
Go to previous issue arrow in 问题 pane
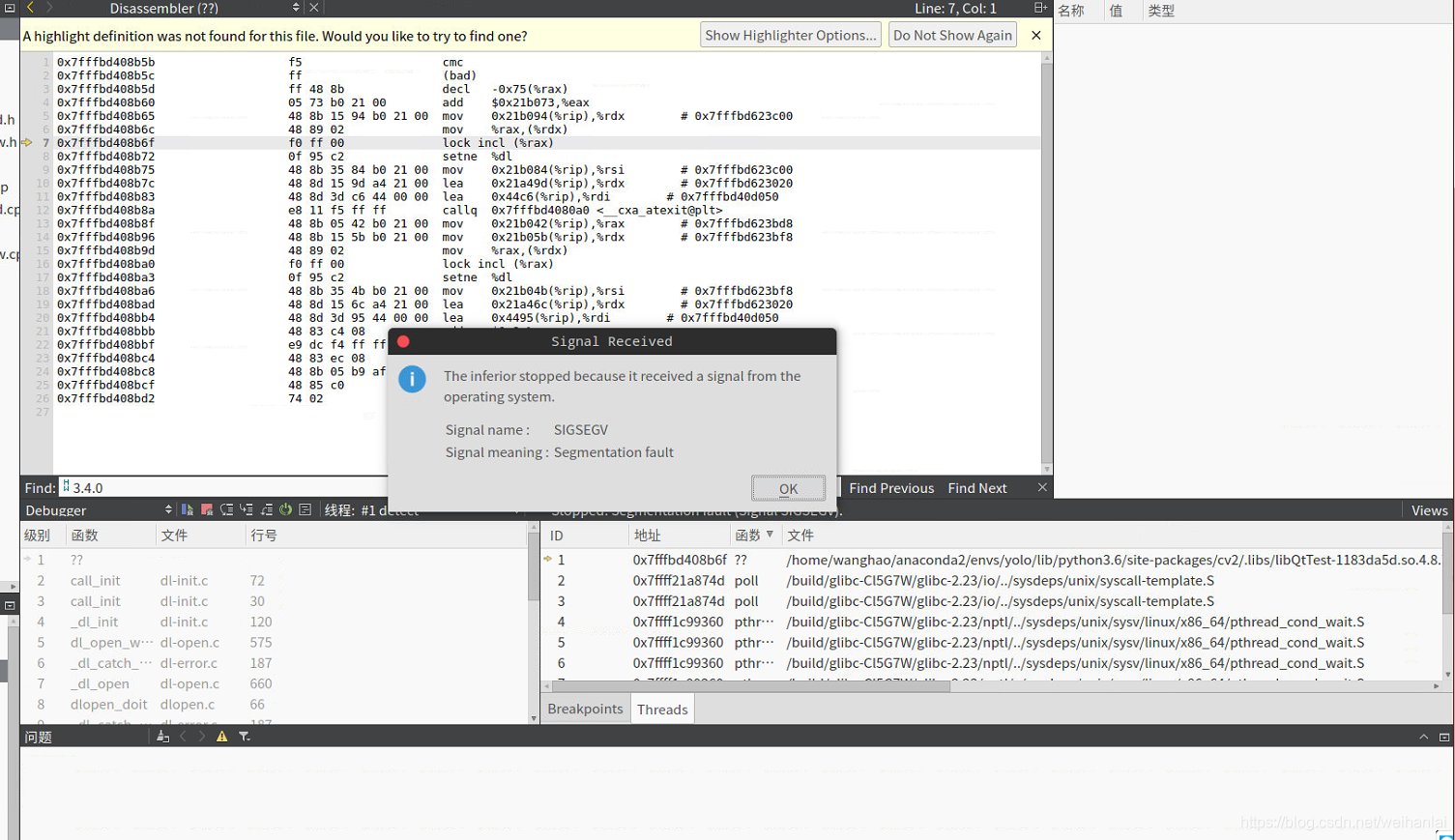pos(183,737)
